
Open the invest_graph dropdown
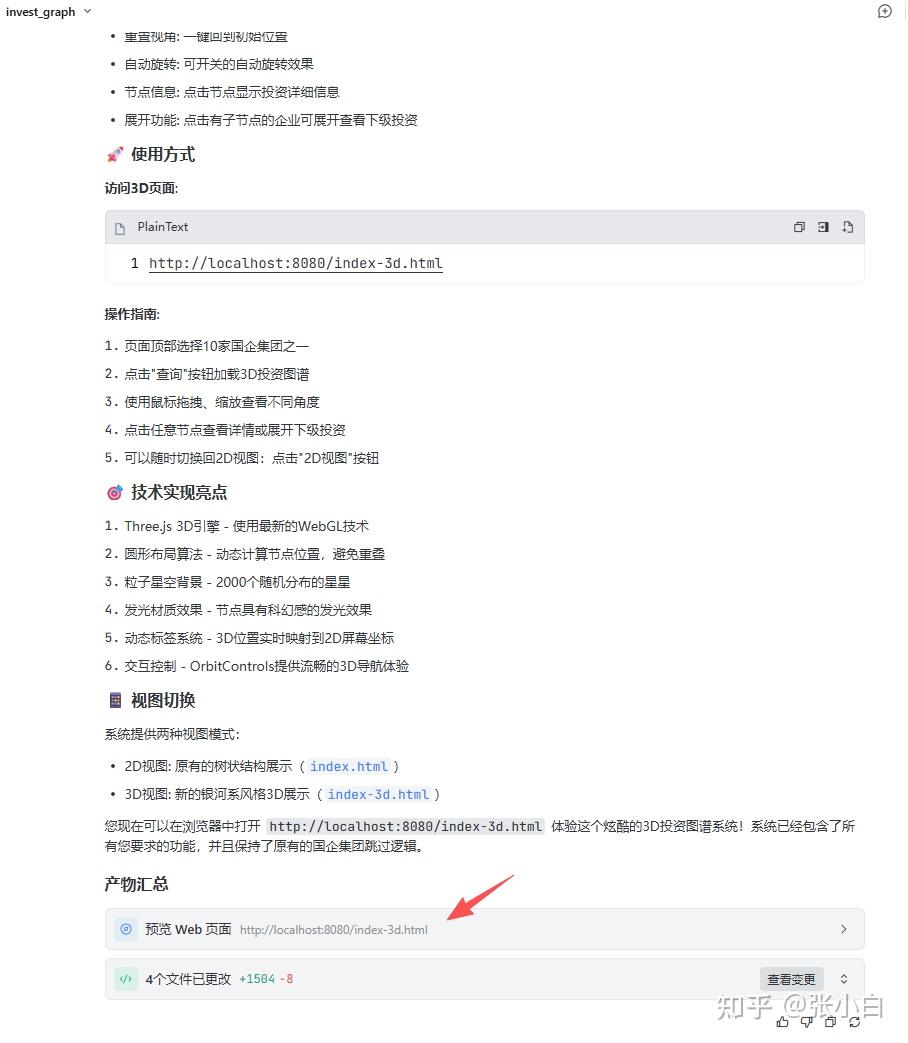[48, 11]
